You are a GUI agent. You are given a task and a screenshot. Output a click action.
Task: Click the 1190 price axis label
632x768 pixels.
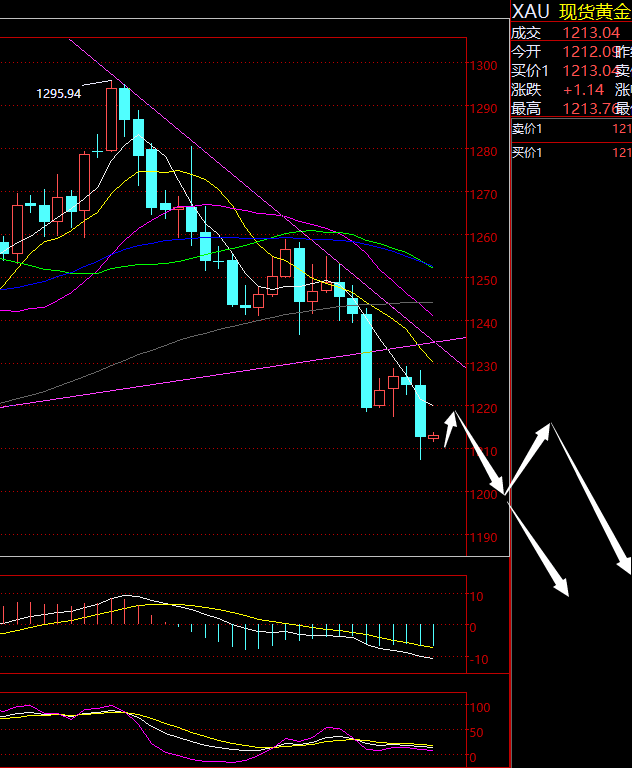tap(487, 539)
